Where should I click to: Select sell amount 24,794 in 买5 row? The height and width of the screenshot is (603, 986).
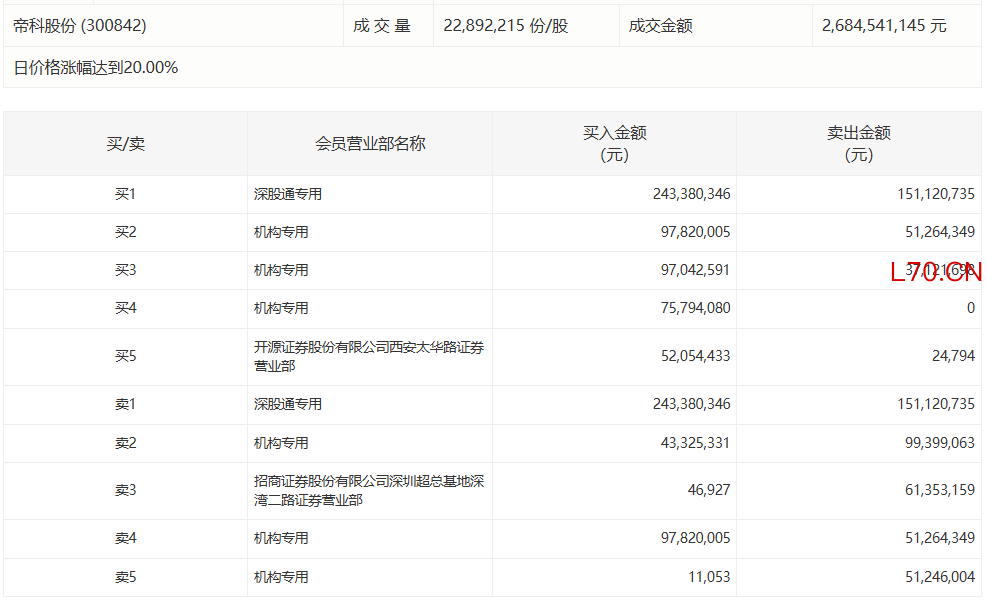tap(950, 356)
